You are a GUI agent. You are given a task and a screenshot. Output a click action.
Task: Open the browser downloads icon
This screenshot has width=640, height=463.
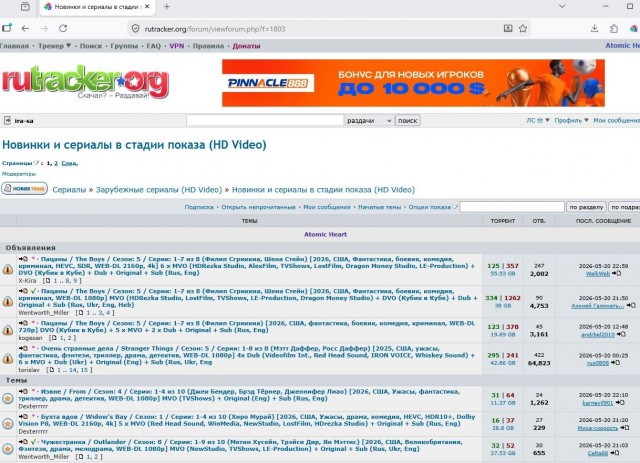click(x=595, y=29)
